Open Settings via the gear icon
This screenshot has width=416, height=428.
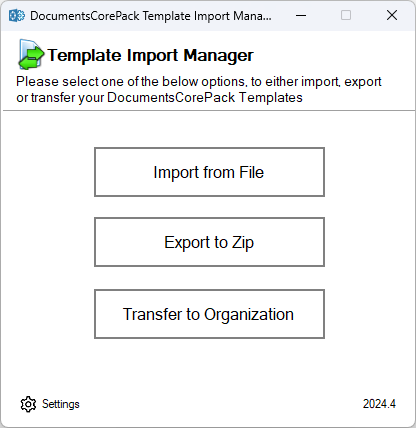click(28, 404)
